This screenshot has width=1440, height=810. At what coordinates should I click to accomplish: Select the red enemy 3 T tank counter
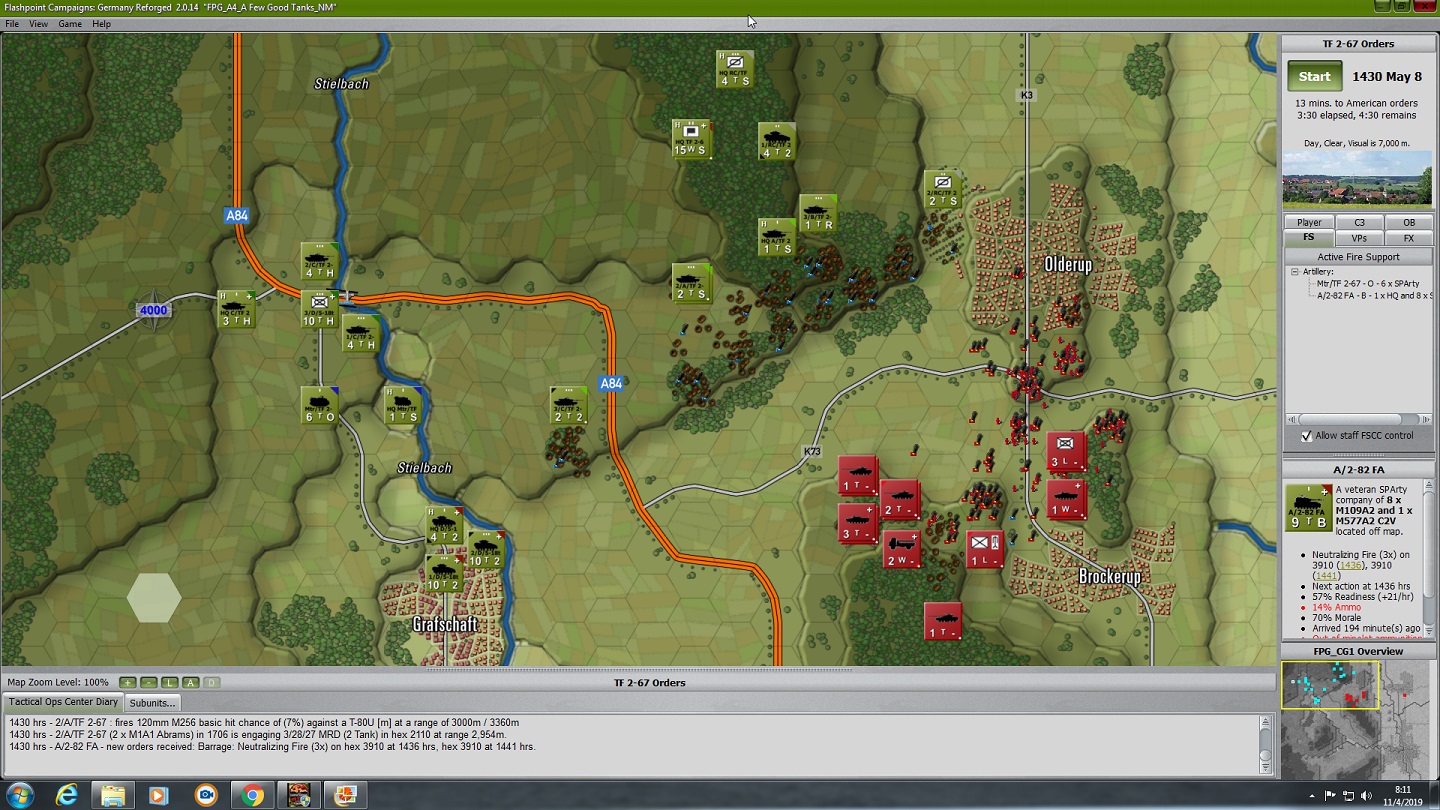[857, 523]
